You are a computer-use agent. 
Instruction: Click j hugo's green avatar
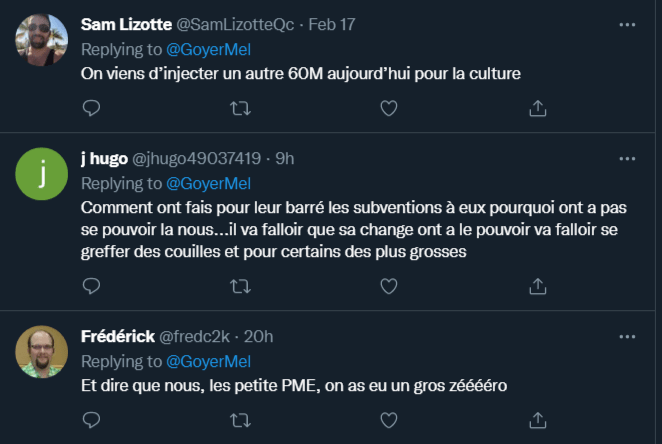[x=43, y=174]
